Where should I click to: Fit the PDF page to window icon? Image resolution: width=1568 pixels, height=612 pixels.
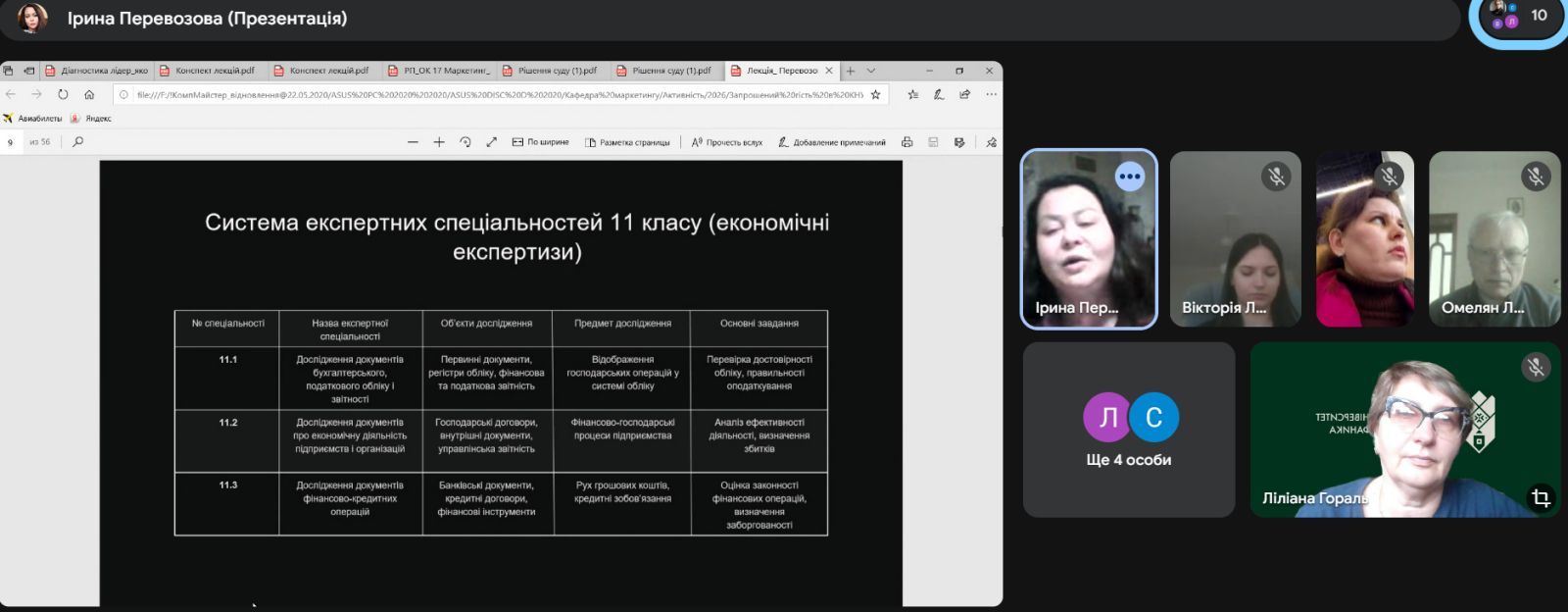491,142
